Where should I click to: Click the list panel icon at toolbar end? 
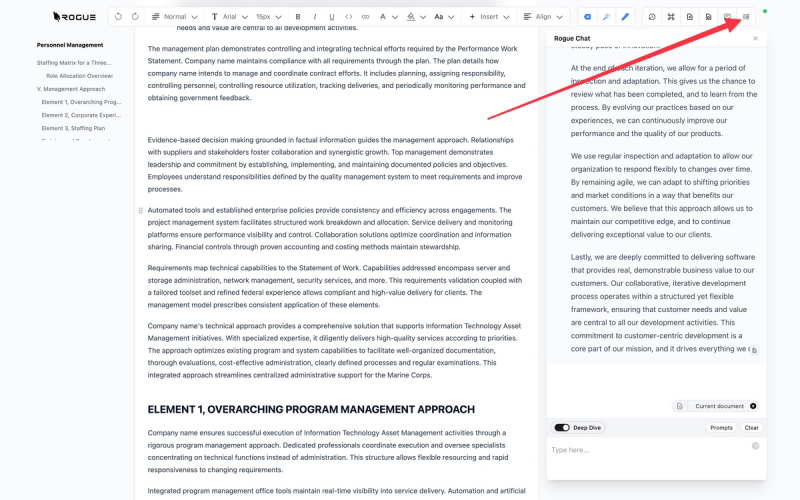click(x=746, y=17)
